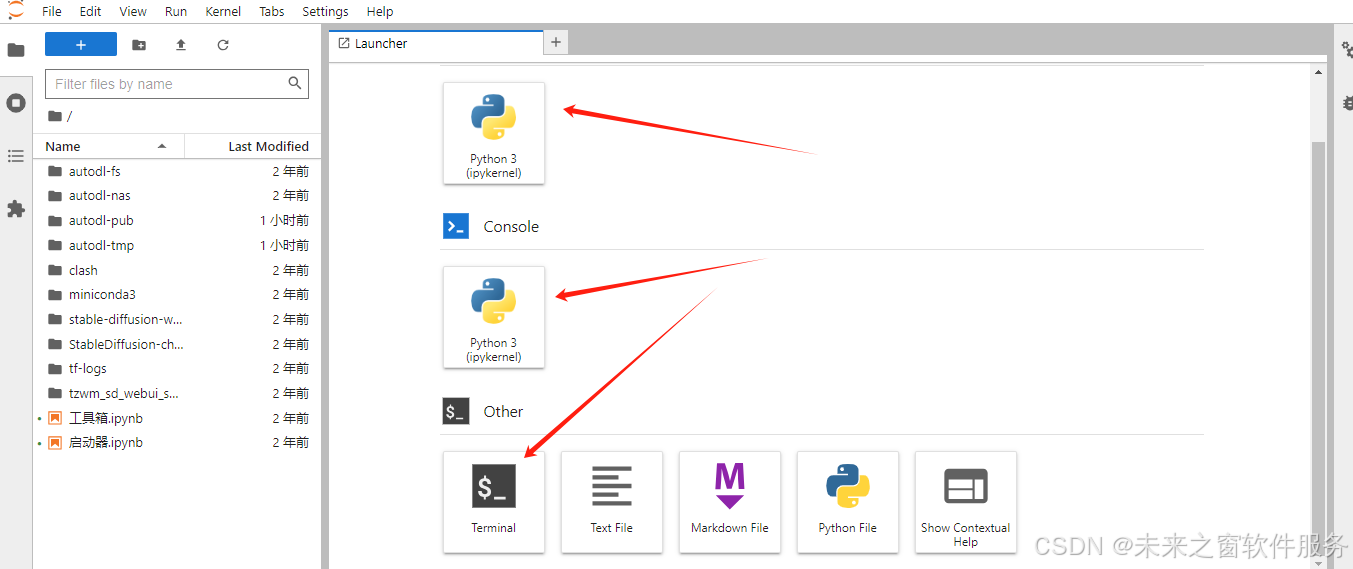Select the 工具箱.ipynb notebook file
1353x569 pixels.
177,418
